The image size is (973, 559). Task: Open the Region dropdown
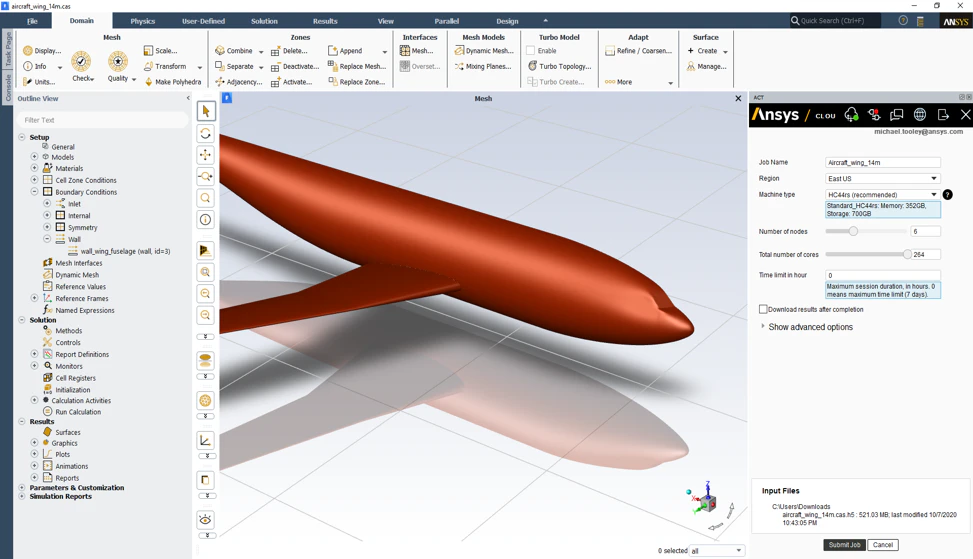tap(883, 179)
